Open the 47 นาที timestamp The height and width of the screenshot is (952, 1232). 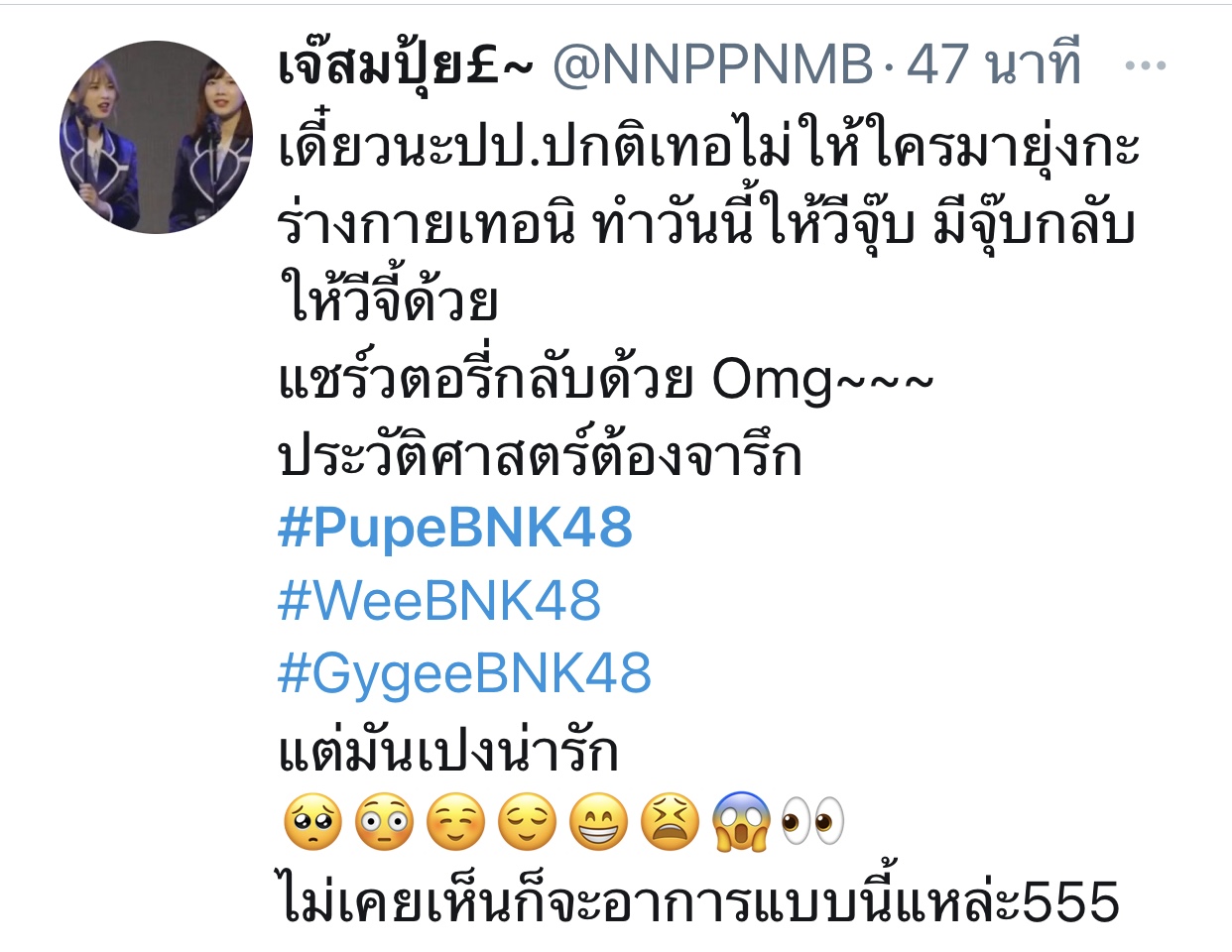click(x=993, y=65)
